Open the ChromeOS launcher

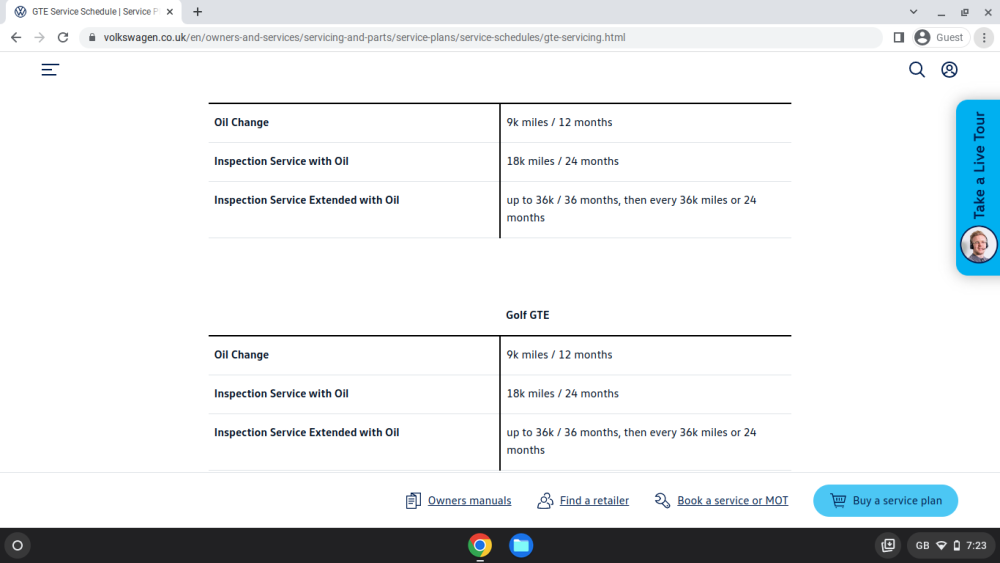coord(18,546)
